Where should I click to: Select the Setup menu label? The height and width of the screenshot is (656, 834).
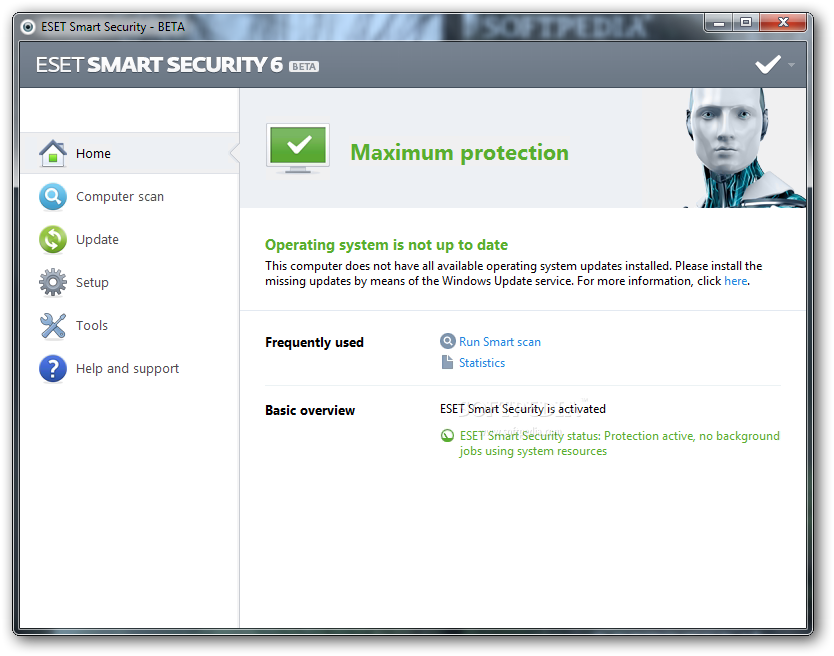92,283
